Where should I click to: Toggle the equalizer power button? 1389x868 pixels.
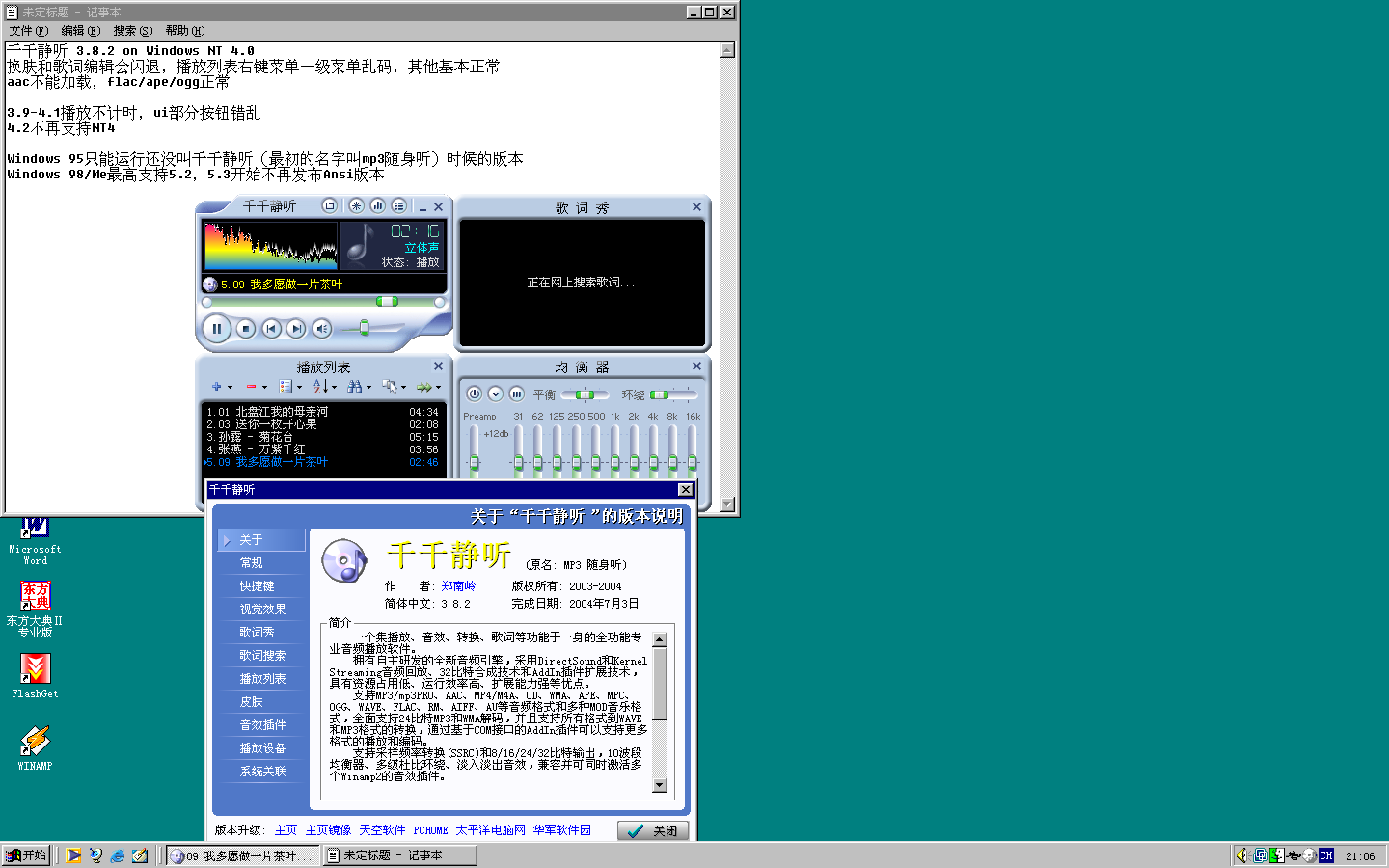pyautogui.click(x=474, y=393)
